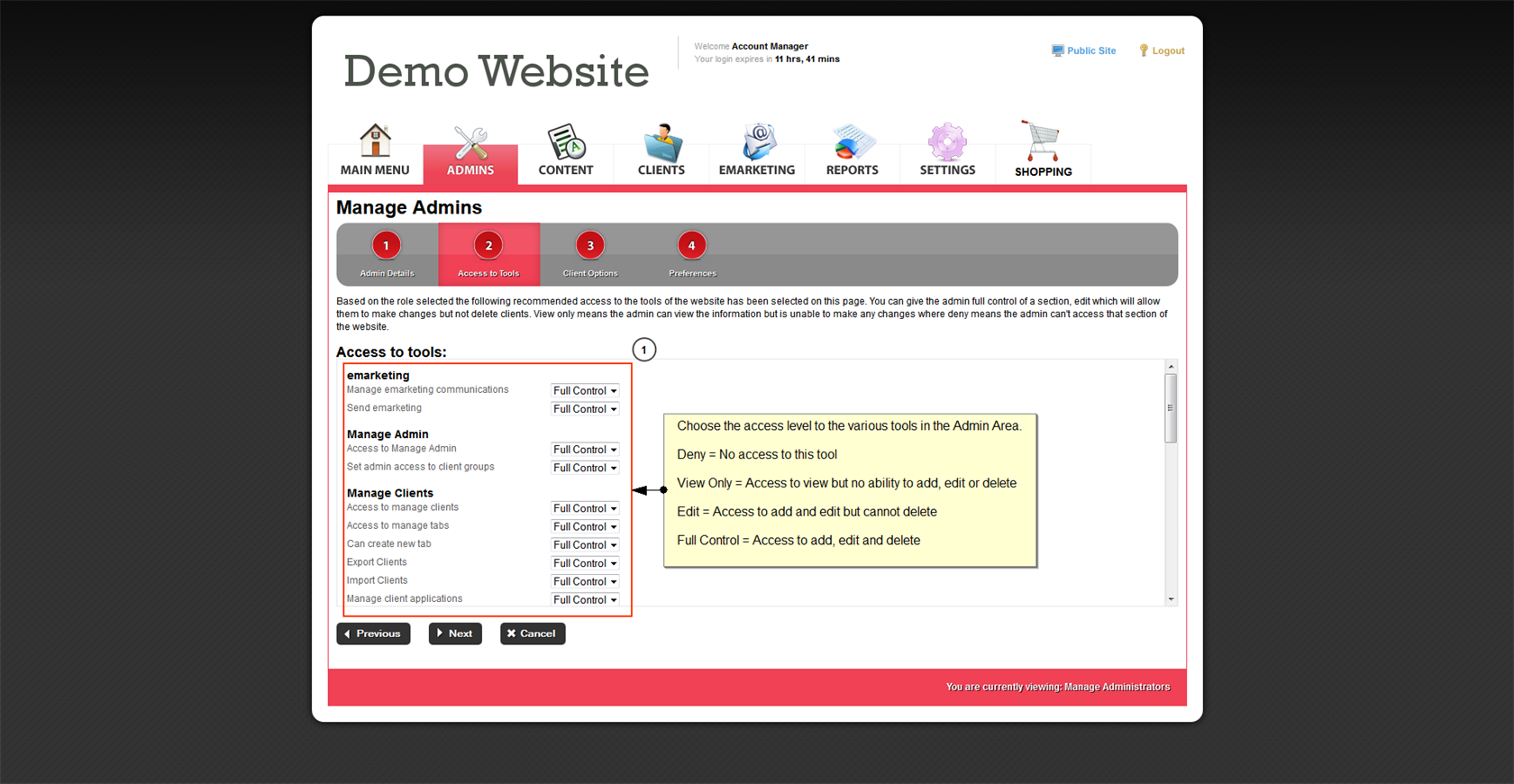The height and width of the screenshot is (784, 1514).
Task: Open Access to Manage Admin dropdown
Action: click(x=585, y=450)
